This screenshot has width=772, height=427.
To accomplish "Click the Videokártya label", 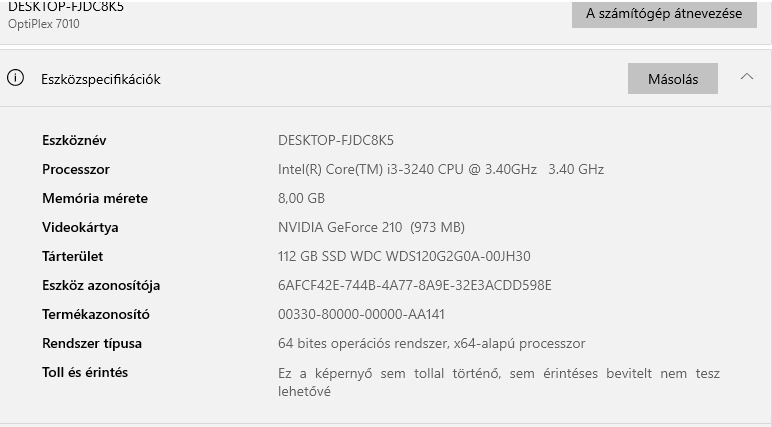I will click(80, 227).
